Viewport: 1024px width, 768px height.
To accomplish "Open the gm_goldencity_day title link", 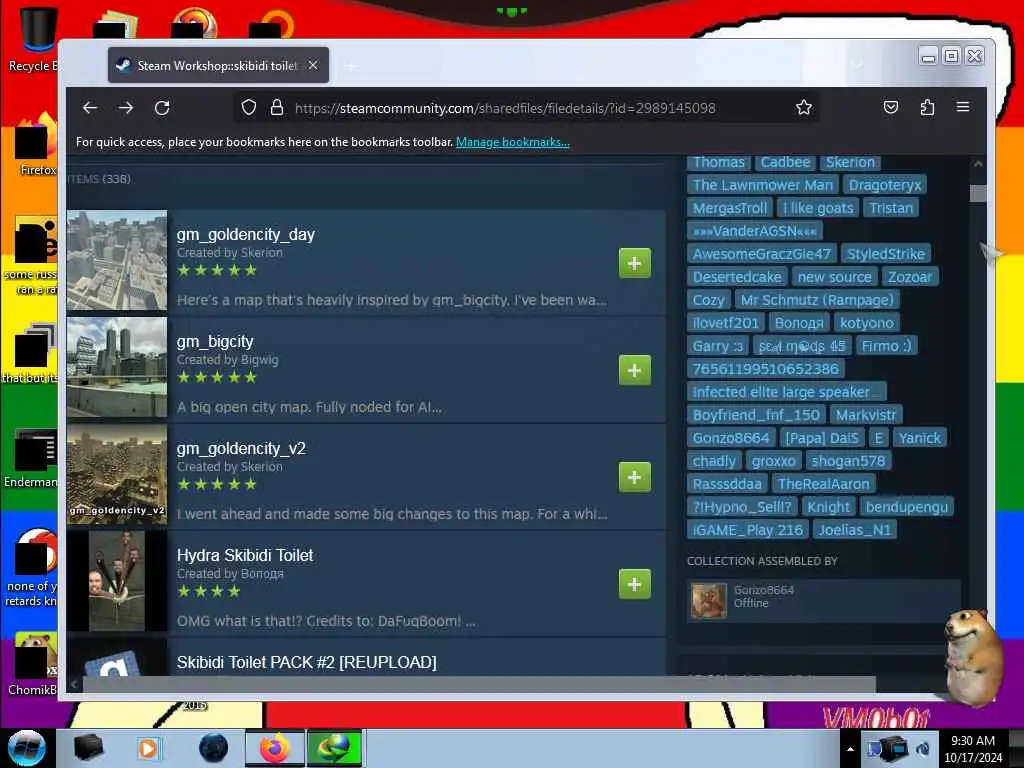I will tap(246, 234).
